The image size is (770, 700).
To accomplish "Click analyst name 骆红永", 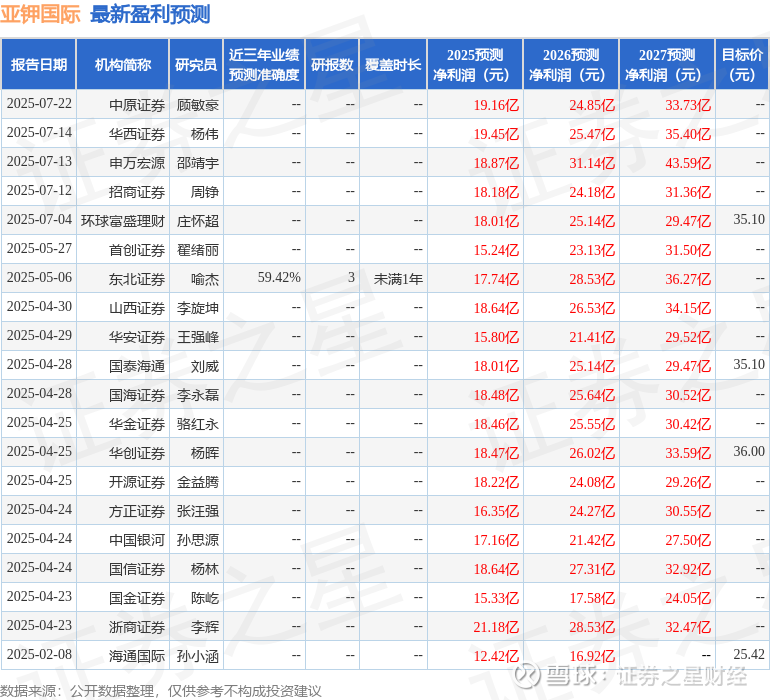I will pyautogui.click(x=197, y=424).
